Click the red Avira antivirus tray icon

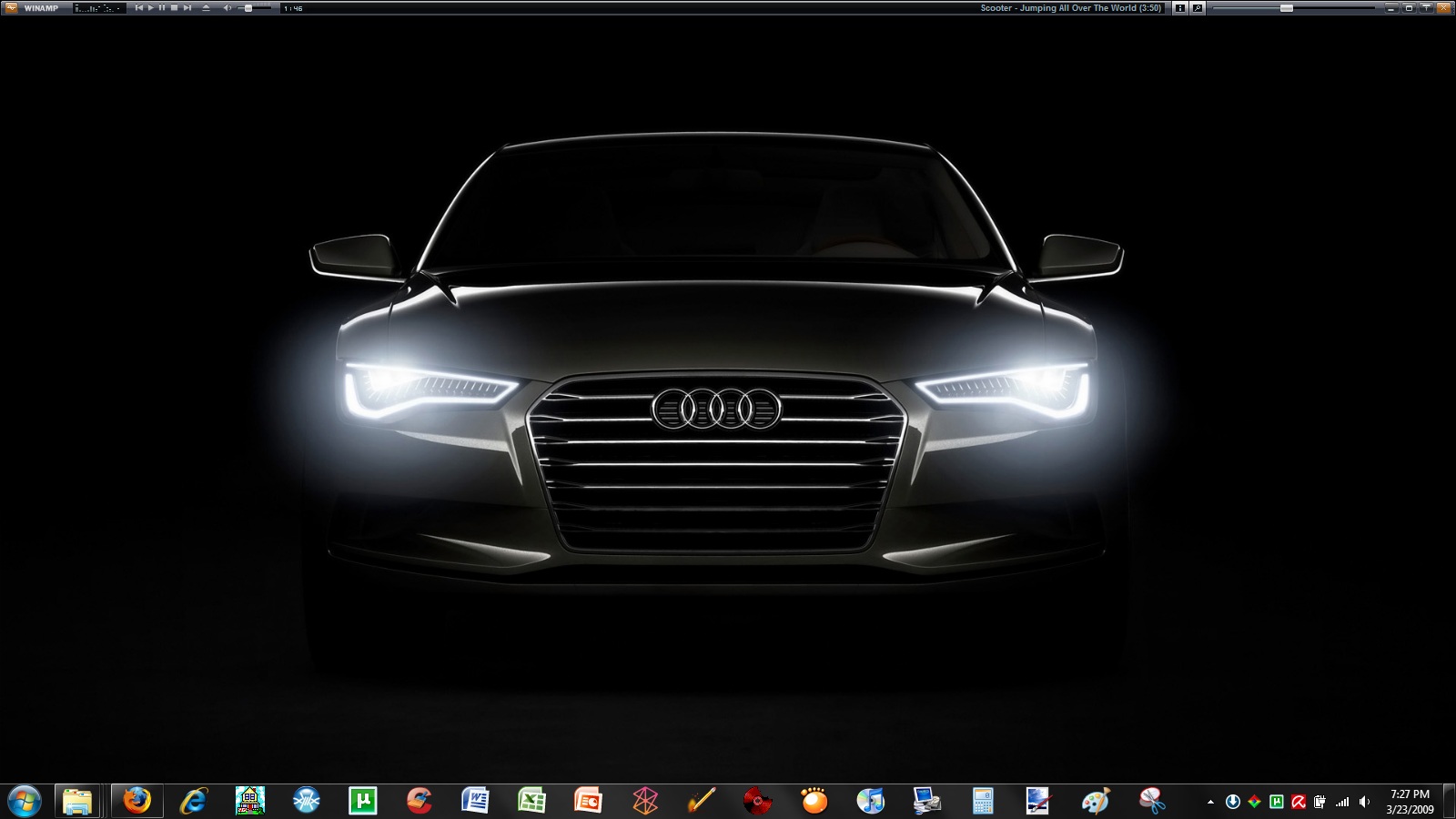[x=1299, y=802]
